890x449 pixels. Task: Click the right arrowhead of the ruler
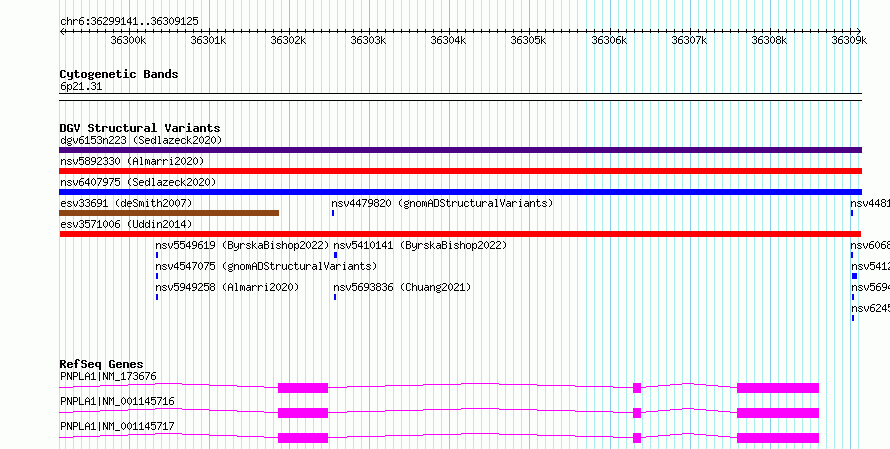[859, 31]
